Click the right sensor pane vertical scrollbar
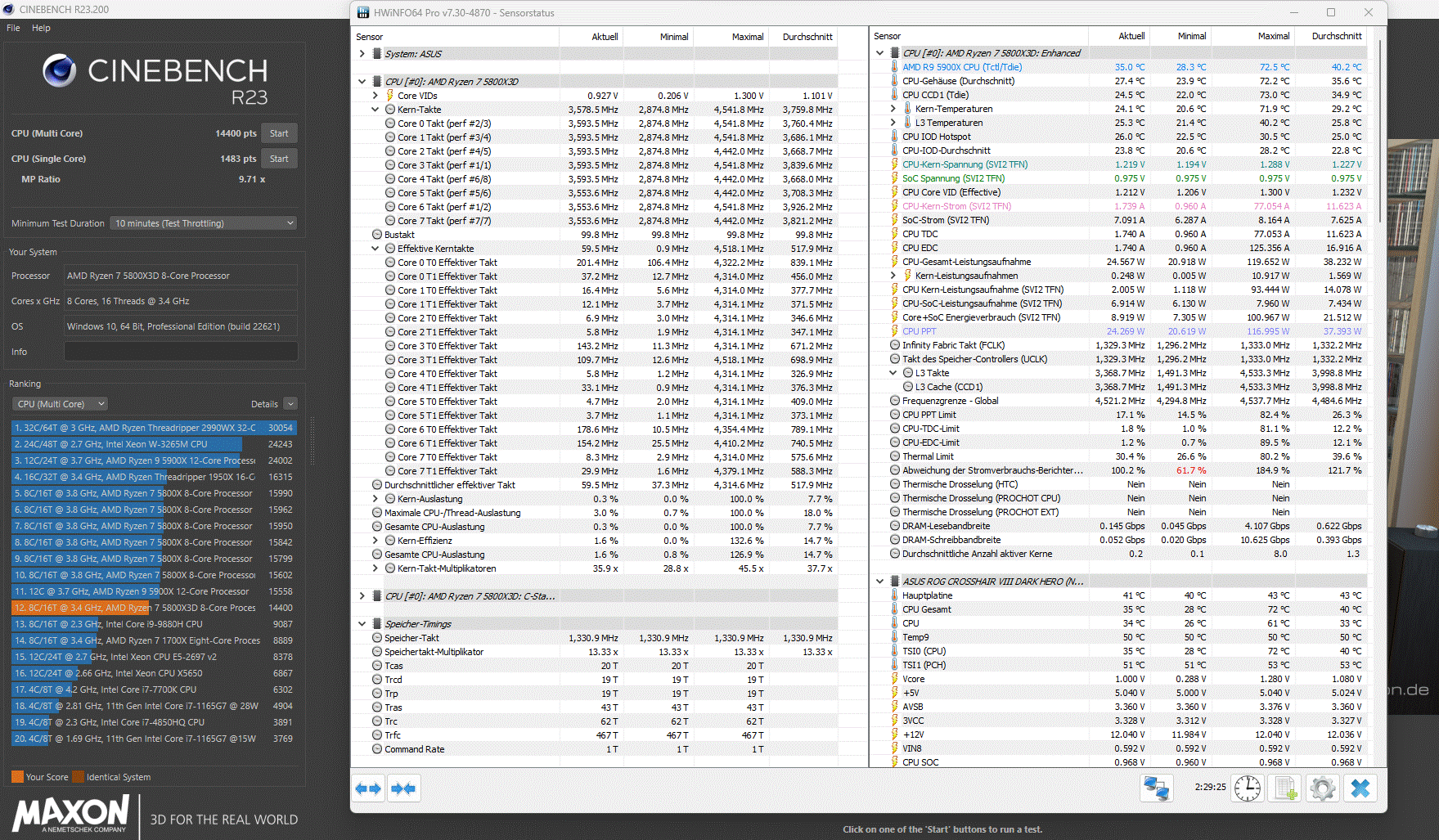1439x840 pixels. pos(1381,131)
